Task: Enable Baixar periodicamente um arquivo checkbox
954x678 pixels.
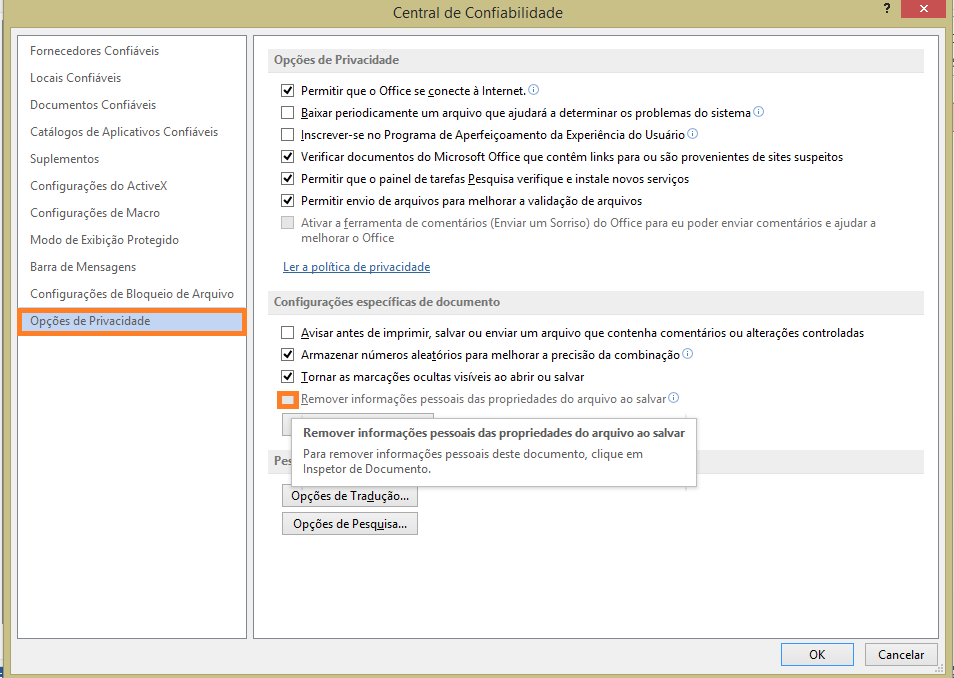Action: [287, 113]
